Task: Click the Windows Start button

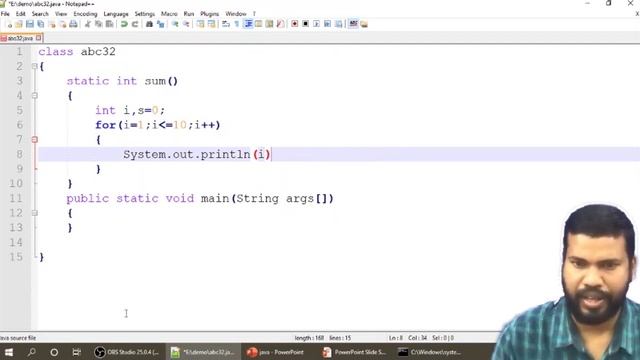Action: pyautogui.click(x=9, y=352)
